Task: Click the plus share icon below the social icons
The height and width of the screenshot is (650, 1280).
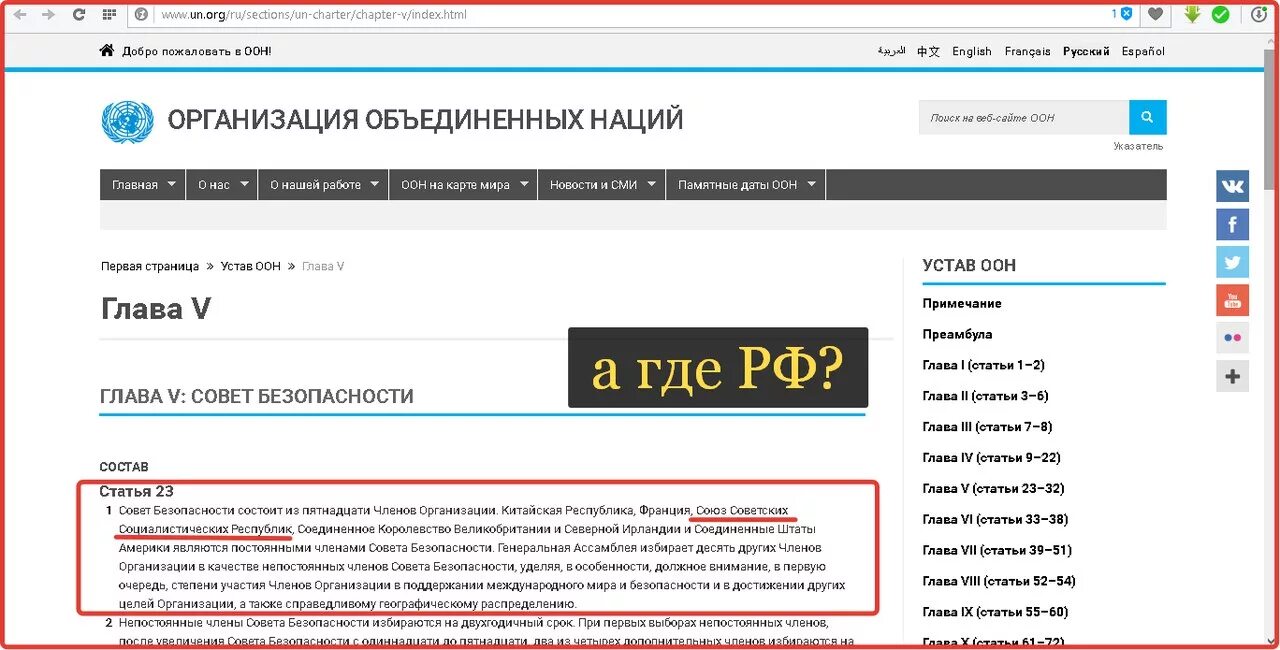Action: (1232, 376)
